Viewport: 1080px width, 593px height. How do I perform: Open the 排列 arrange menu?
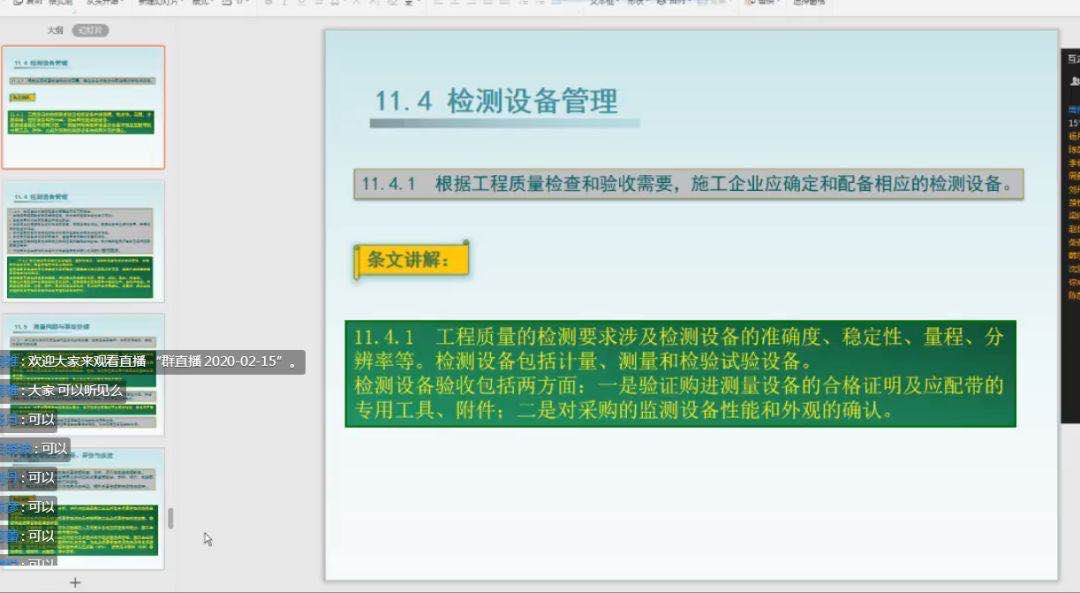click(678, 3)
